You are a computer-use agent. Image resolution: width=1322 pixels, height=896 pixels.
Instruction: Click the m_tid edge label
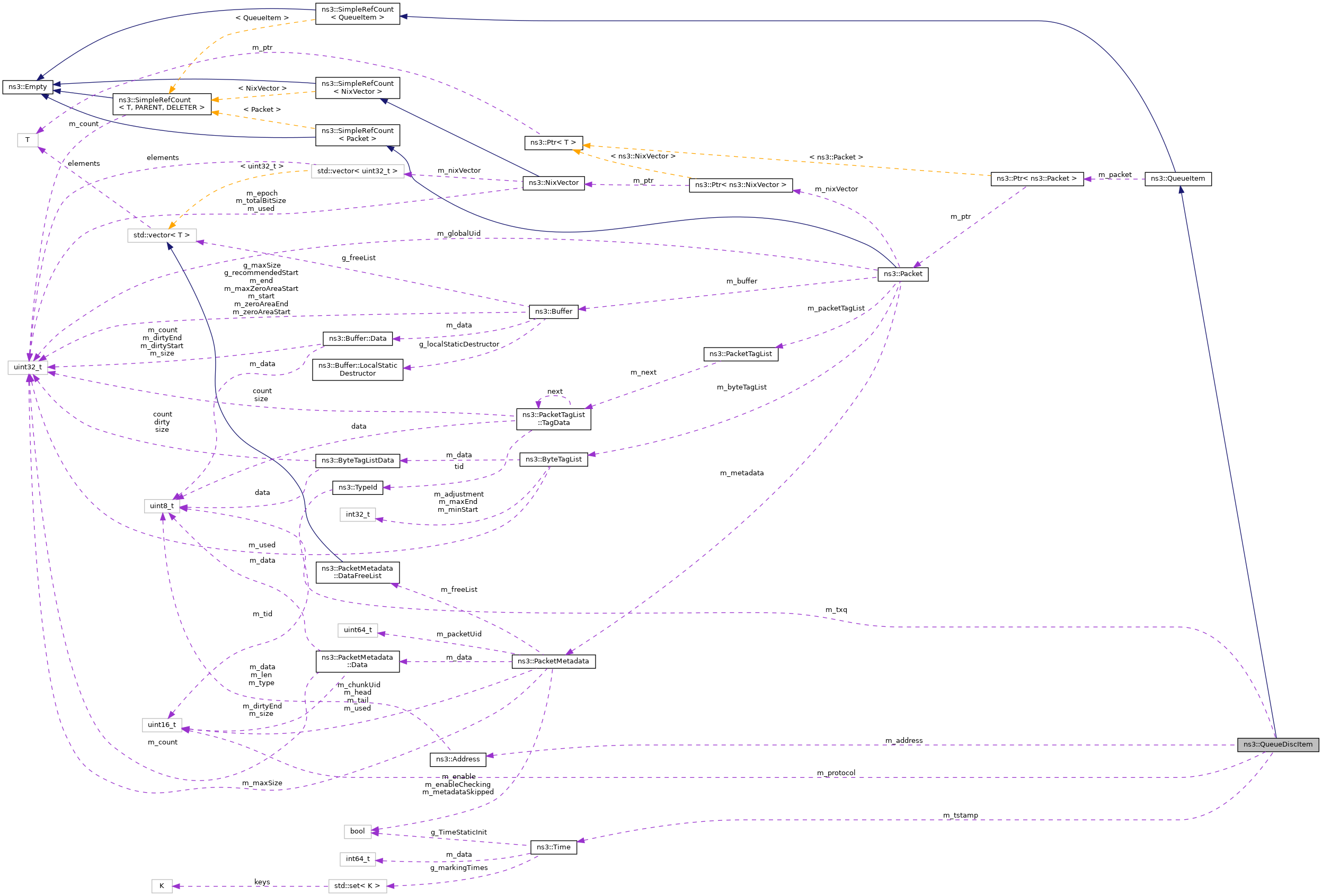(262, 615)
